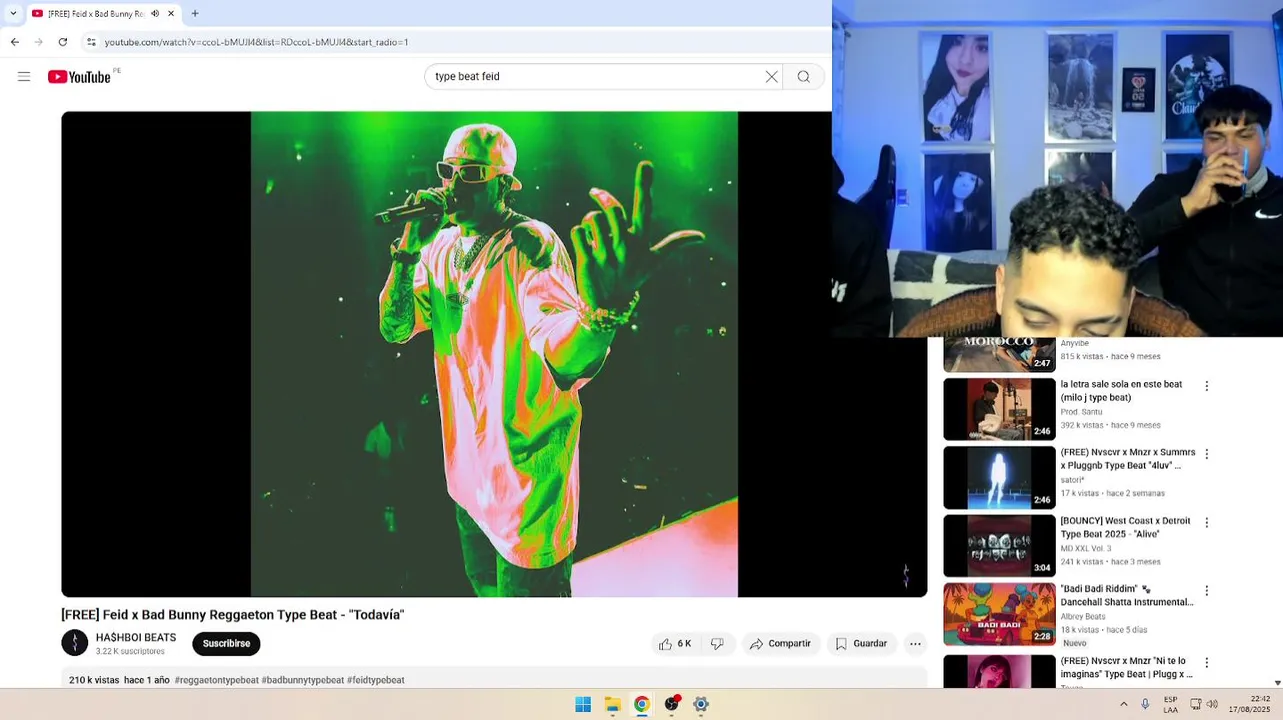
Task: Open #feidtypebeat hashtag
Action: [376, 680]
